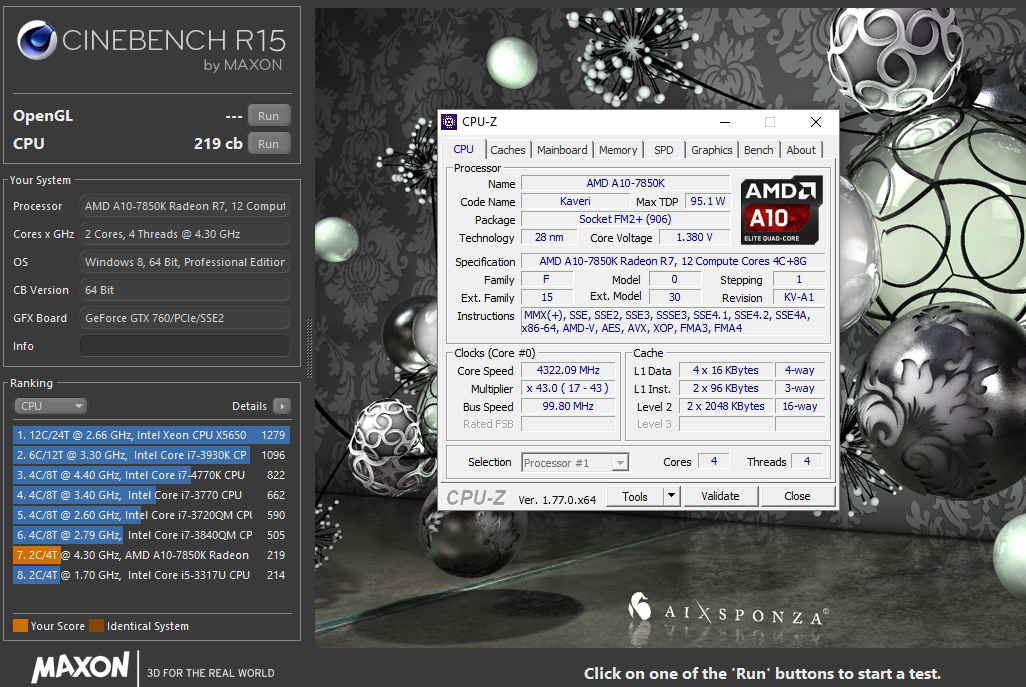Click the CPU-Z title bar app icon
The image size is (1026, 687).
pyautogui.click(x=449, y=122)
